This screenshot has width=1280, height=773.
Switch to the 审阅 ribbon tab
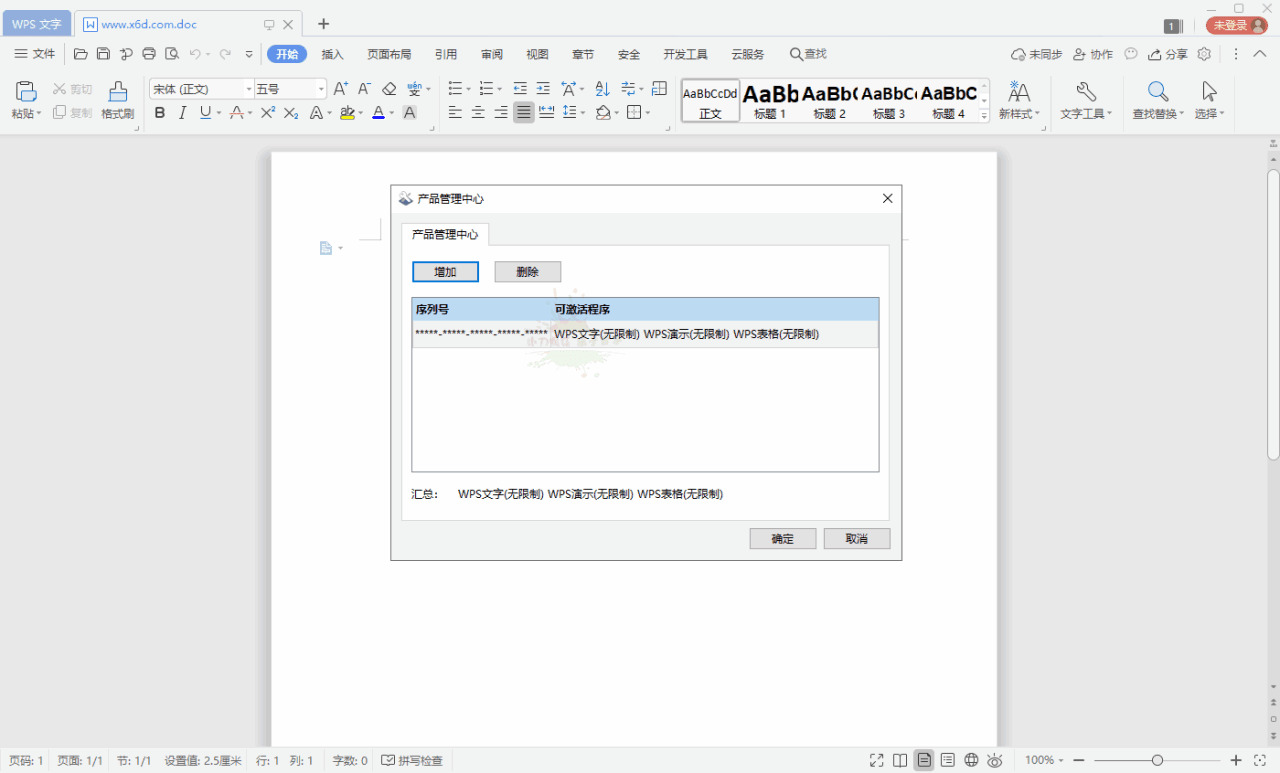[x=492, y=54]
